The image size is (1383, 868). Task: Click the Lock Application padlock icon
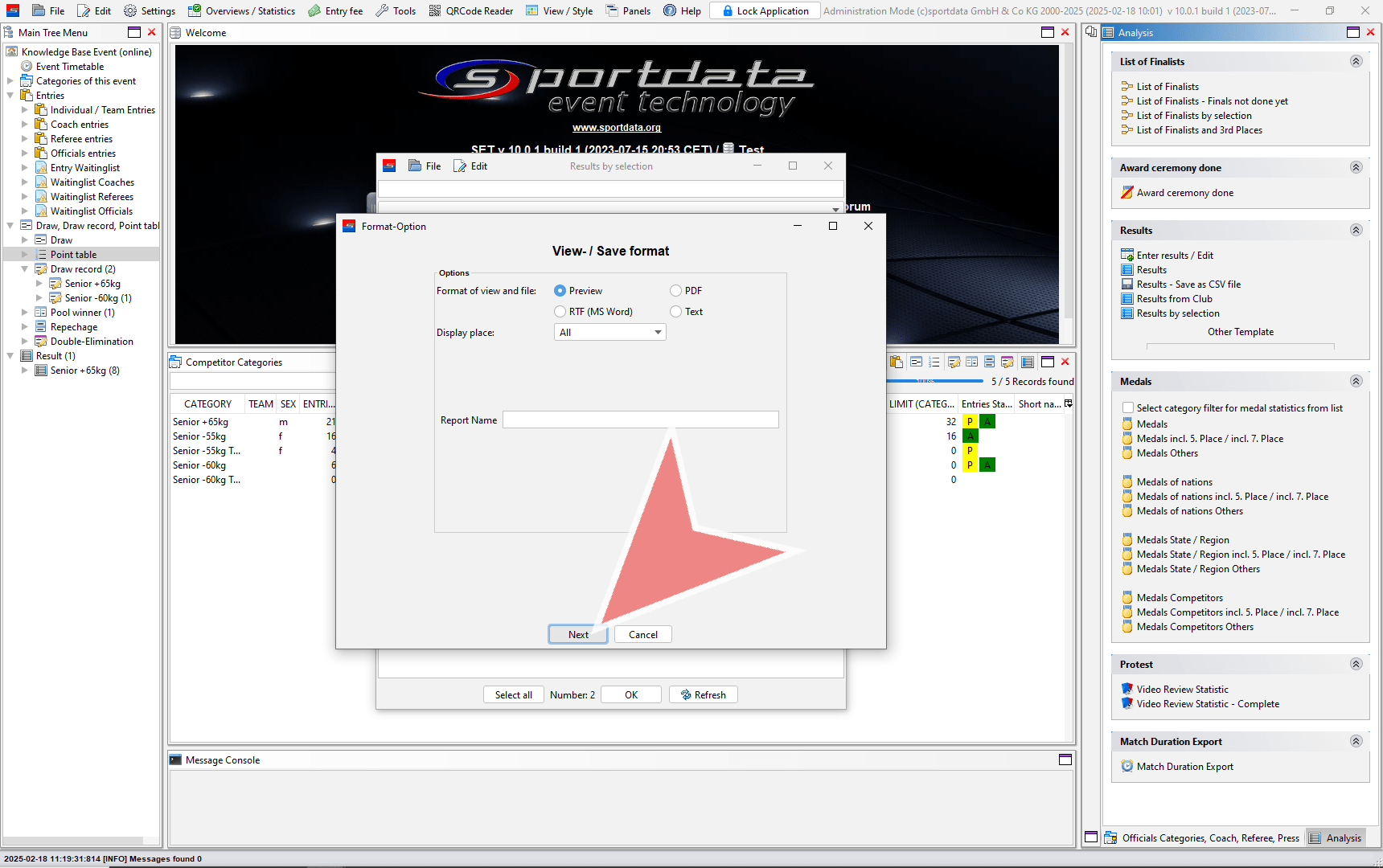pos(727,10)
